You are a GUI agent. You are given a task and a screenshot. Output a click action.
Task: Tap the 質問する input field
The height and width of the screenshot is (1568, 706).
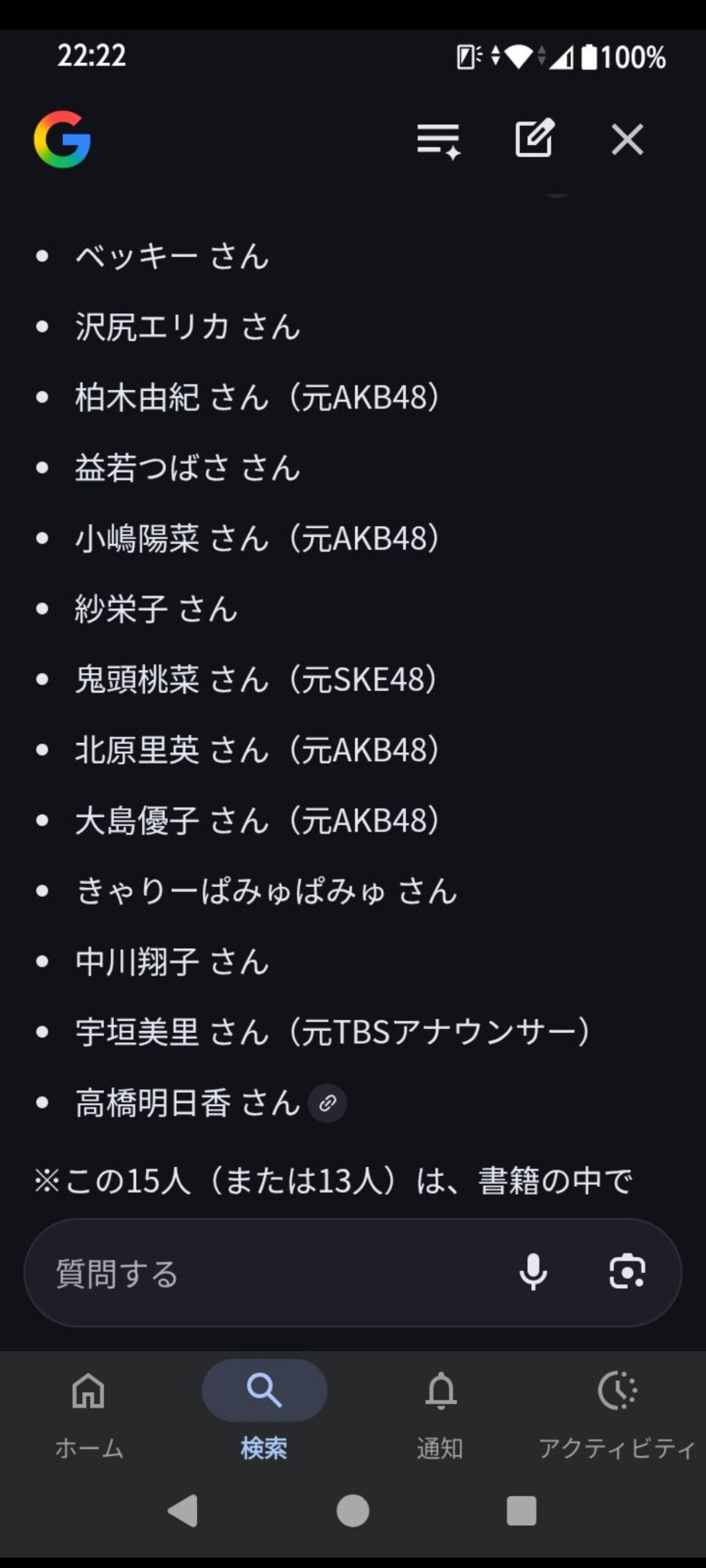click(x=270, y=1273)
